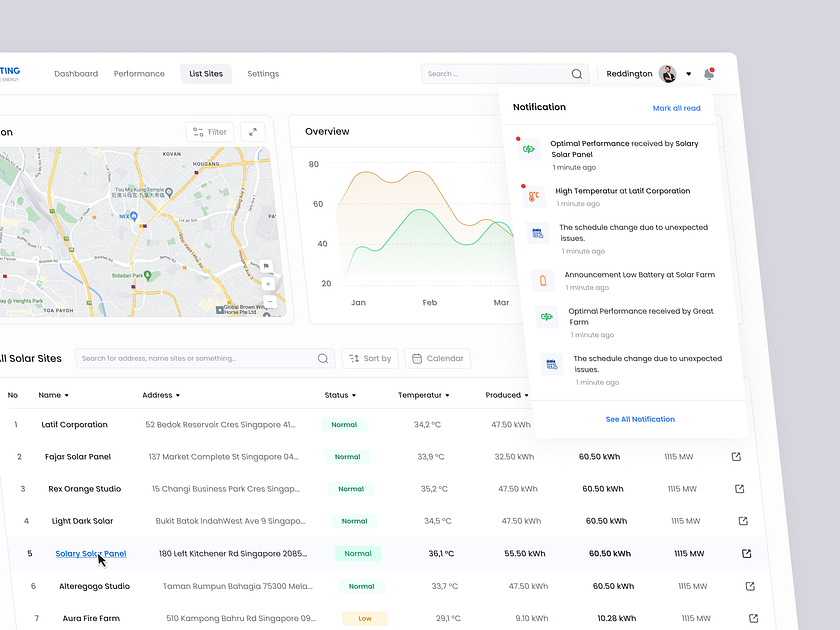This screenshot has height=630, width=840.
Task: Click the map fullscreen expand icon
Action: [252, 131]
